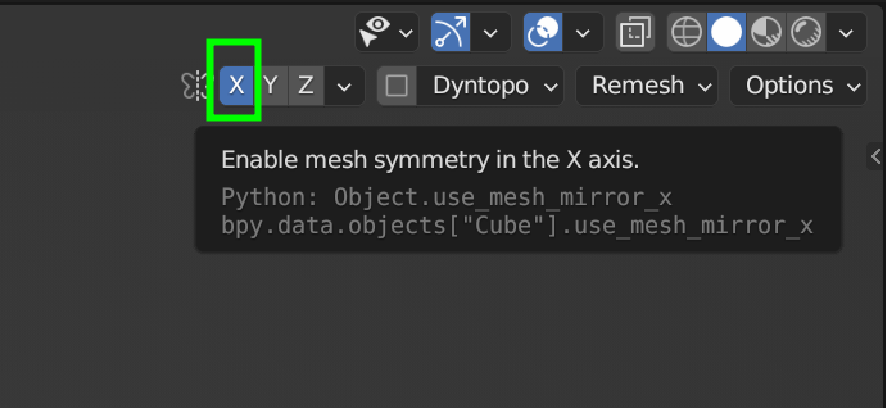Open the Dyntopo settings dropdown
The width and height of the screenshot is (886, 408).
[x=492, y=85]
